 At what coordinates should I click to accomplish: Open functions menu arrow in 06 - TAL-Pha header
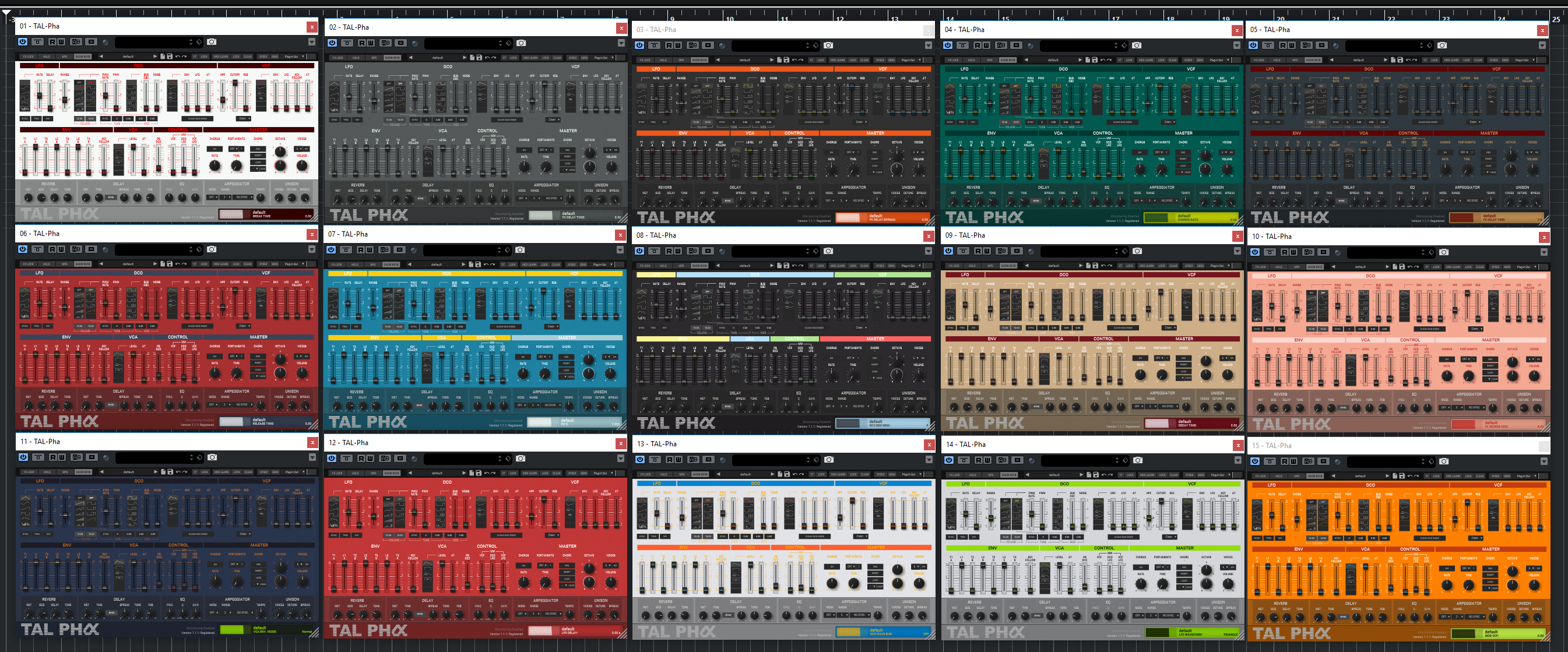tap(312, 249)
